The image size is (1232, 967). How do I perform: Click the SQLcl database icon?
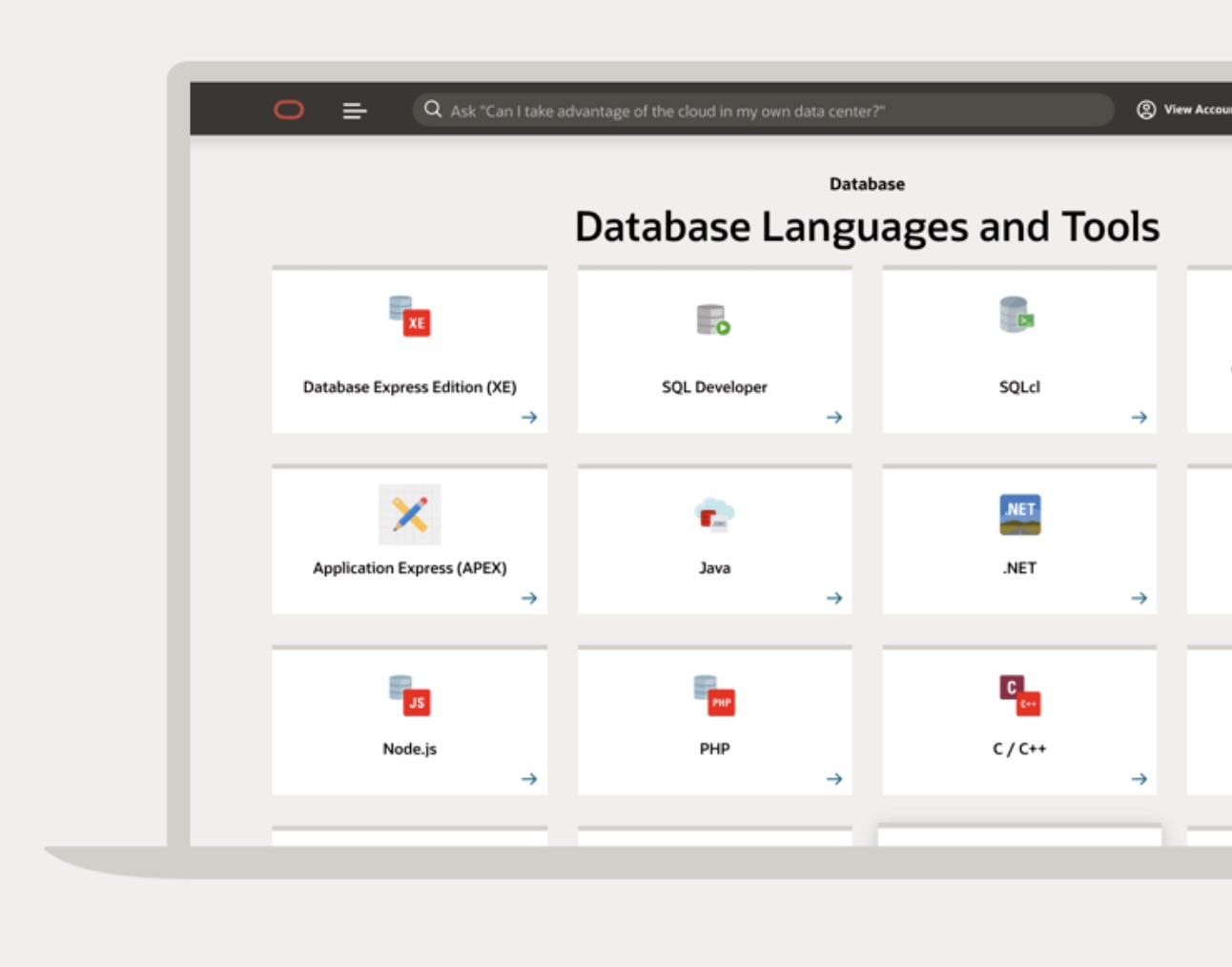point(1017,315)
